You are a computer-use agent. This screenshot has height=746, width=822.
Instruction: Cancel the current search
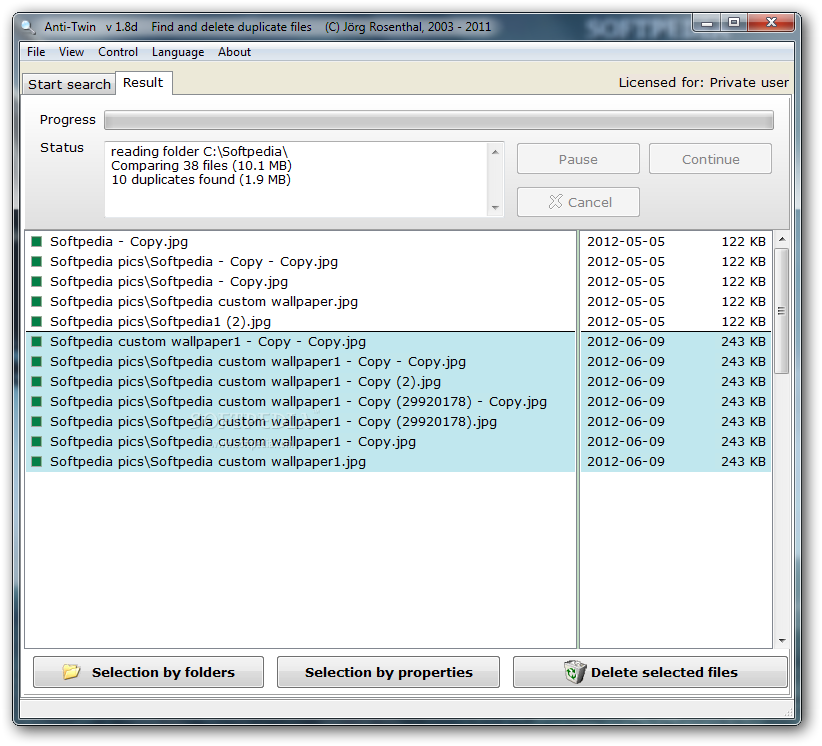pyautogui.click(x=578, y=202)
